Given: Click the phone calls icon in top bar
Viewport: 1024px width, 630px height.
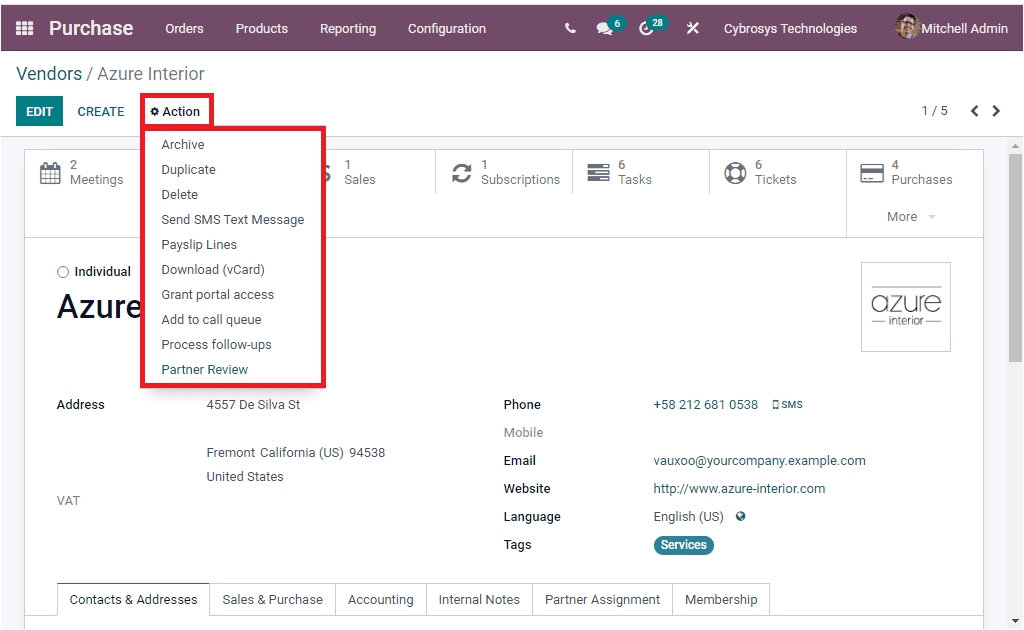Looking at the screenshot, I should (x=569, y=28).
